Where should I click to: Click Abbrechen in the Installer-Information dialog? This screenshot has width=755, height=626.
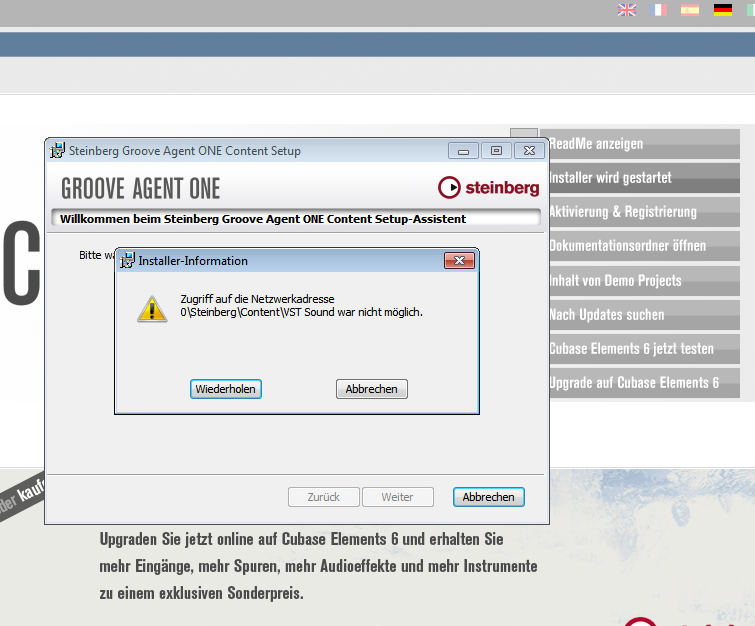(372, 389)
